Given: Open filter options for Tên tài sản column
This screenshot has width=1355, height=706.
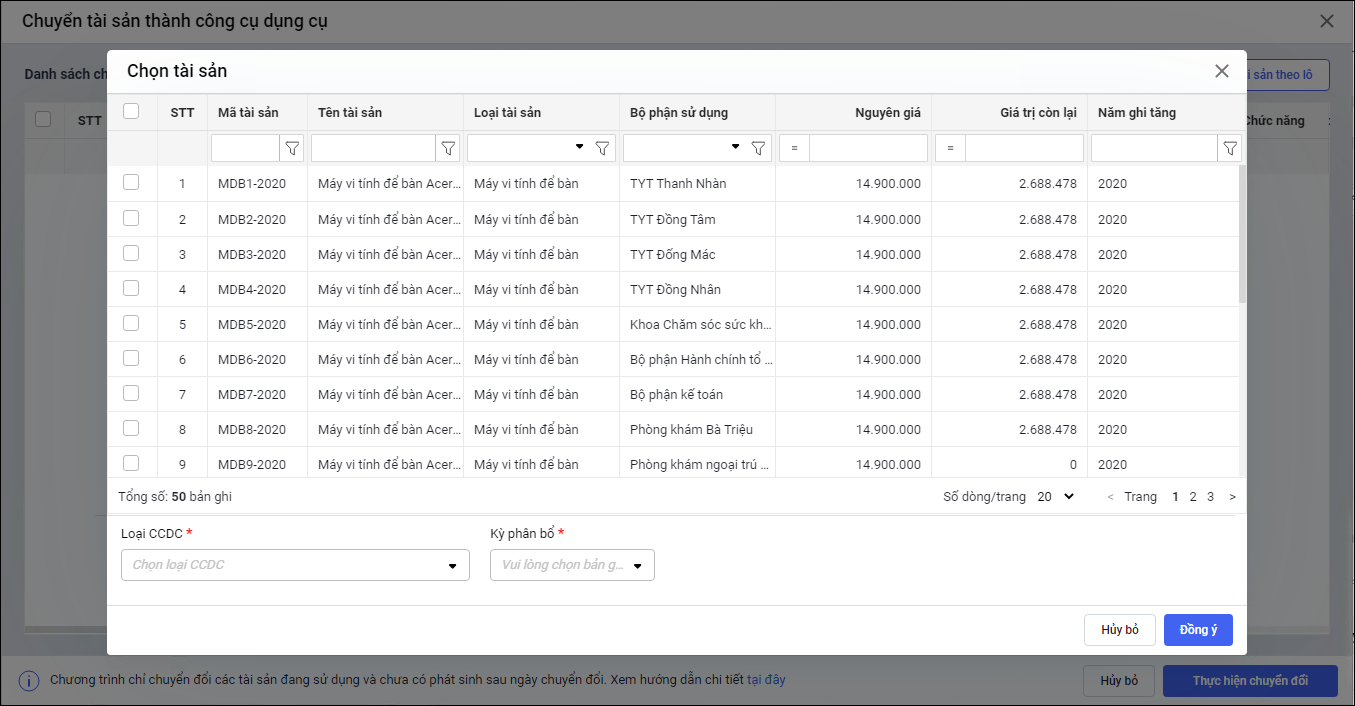Looking at the screenshot, I should point(448,148).
